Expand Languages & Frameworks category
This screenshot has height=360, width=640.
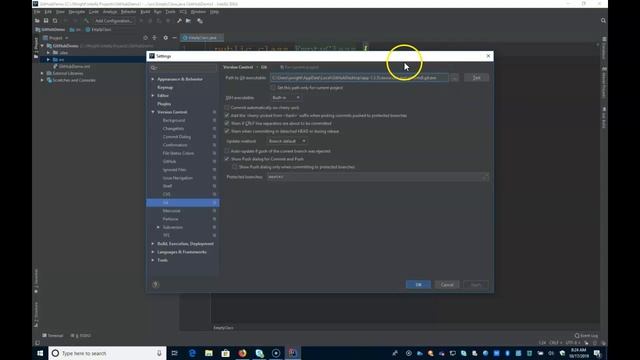pos(153,252)
